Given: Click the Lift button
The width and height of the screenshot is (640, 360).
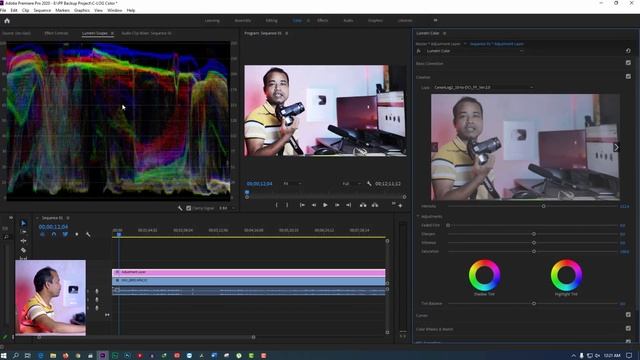Looking at the screenshot, I should (x=363, y=205).
